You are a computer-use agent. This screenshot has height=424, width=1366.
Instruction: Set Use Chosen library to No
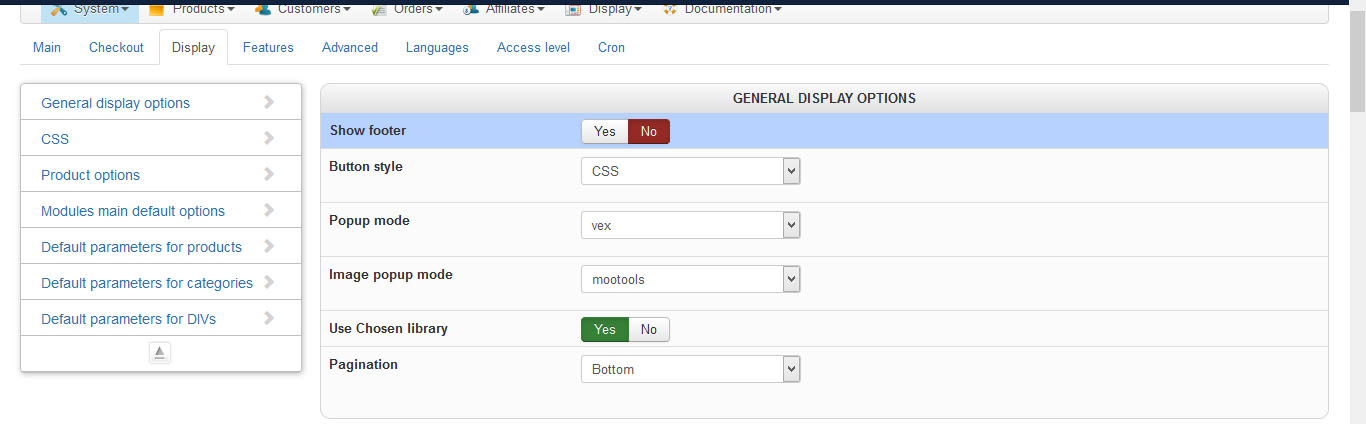(649, 329)
